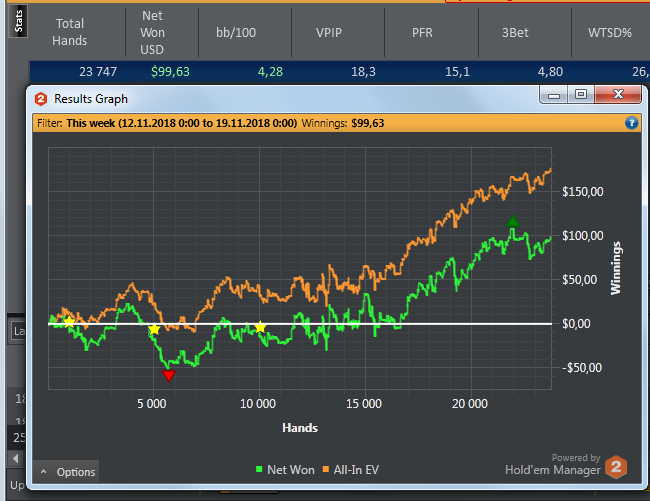Sort by Total Hands column header

(70, 32)
